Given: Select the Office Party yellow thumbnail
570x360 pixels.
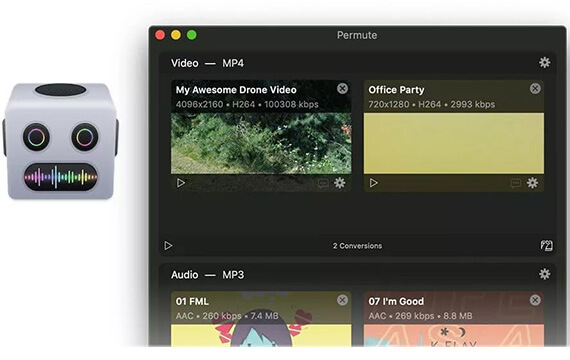Looking at the screenshot, I should click(454, 143).
